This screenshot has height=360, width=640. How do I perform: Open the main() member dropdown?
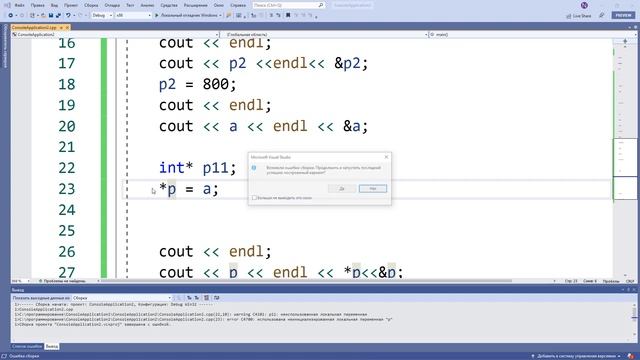pos(532,35)
